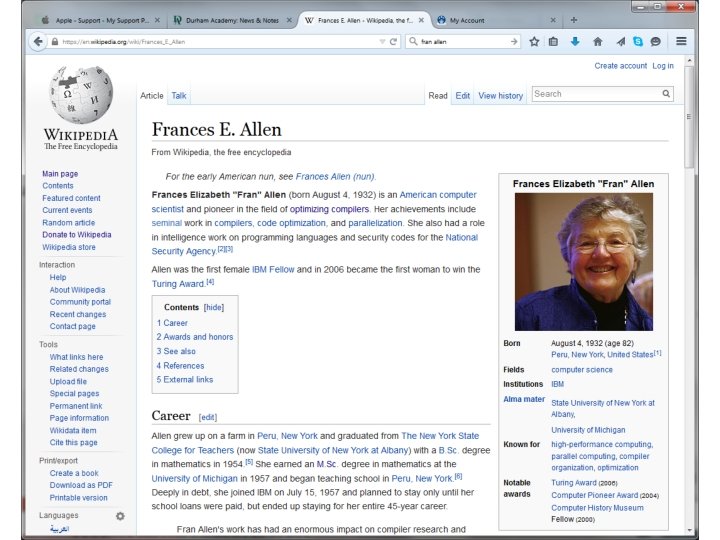This screenshot has width=720, height=540.
Task: Select the Article tab
Action: [x=152, y=96]
